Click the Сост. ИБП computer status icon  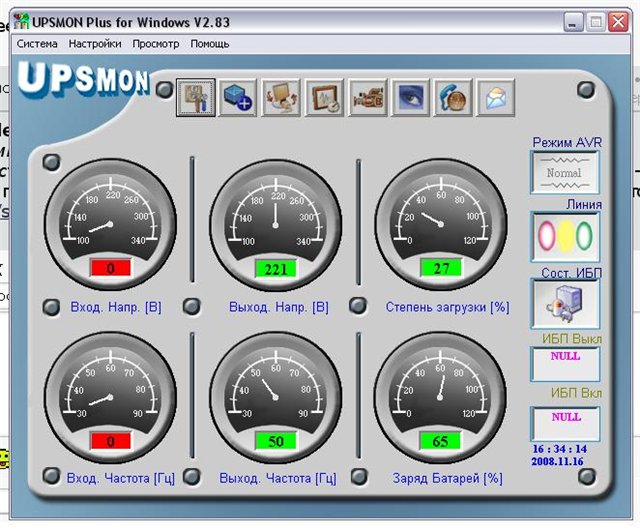tap(565, 302)
